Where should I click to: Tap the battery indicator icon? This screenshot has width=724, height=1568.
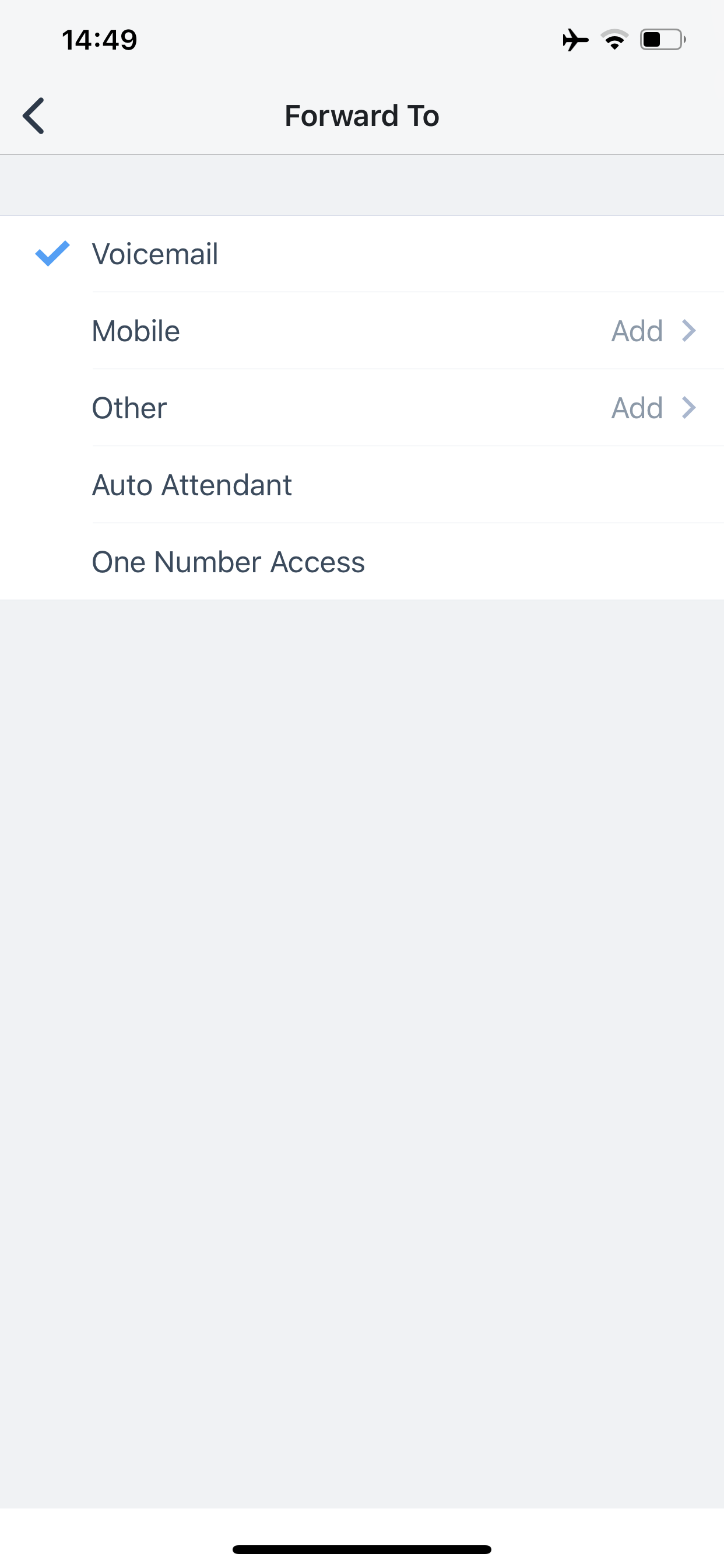click(663, 40)
